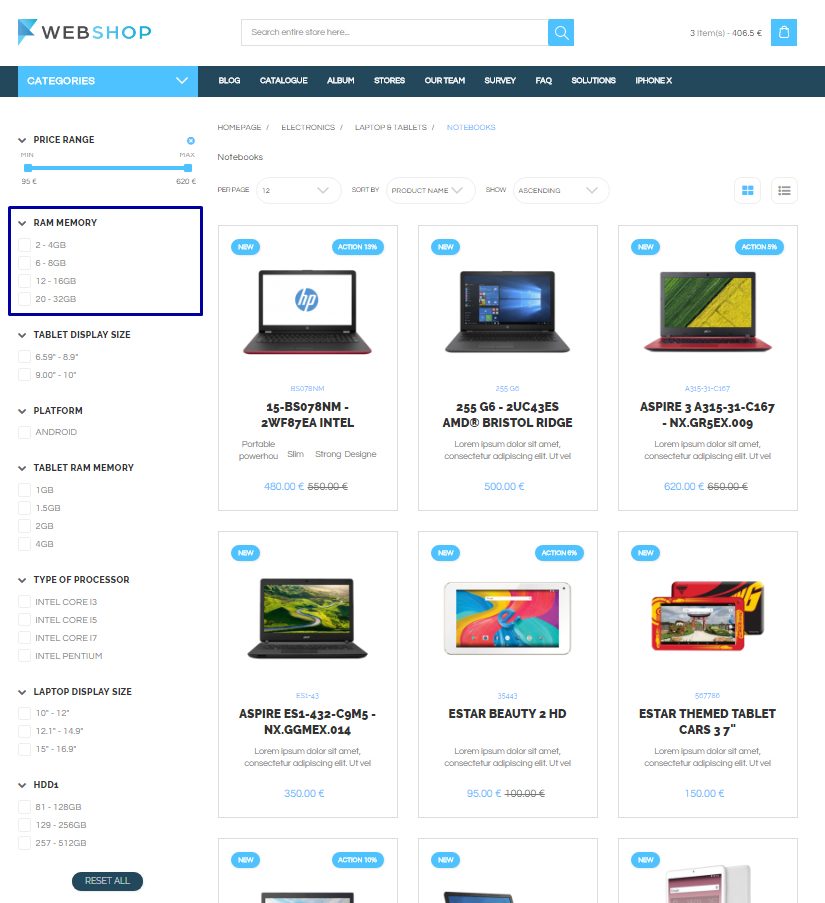This screenshot has width=825, height=903.
Task: Click the ACTION 10% badge
Action: [x=358, y=860]
